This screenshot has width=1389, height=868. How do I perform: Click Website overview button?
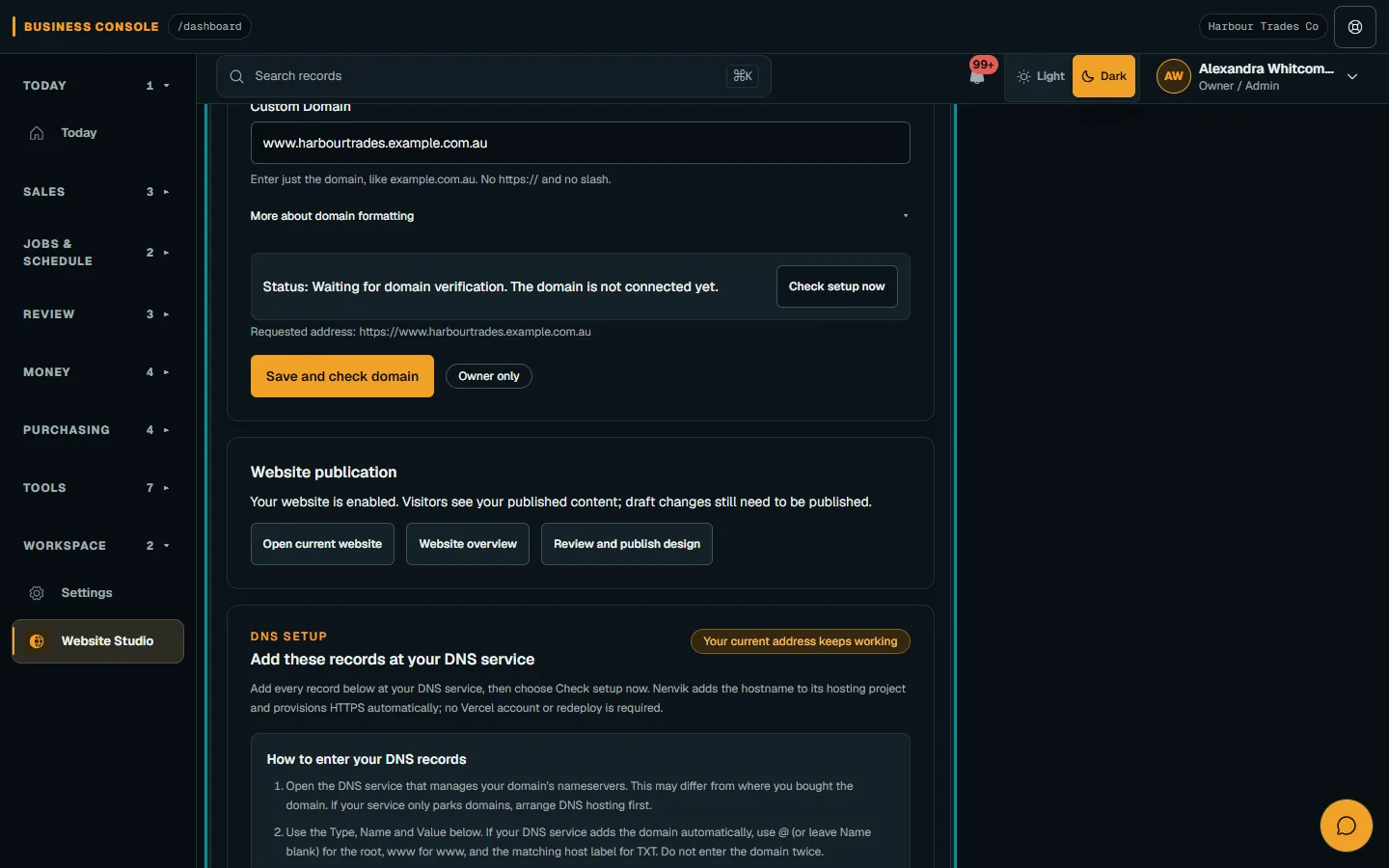click(x=468, y=544)
